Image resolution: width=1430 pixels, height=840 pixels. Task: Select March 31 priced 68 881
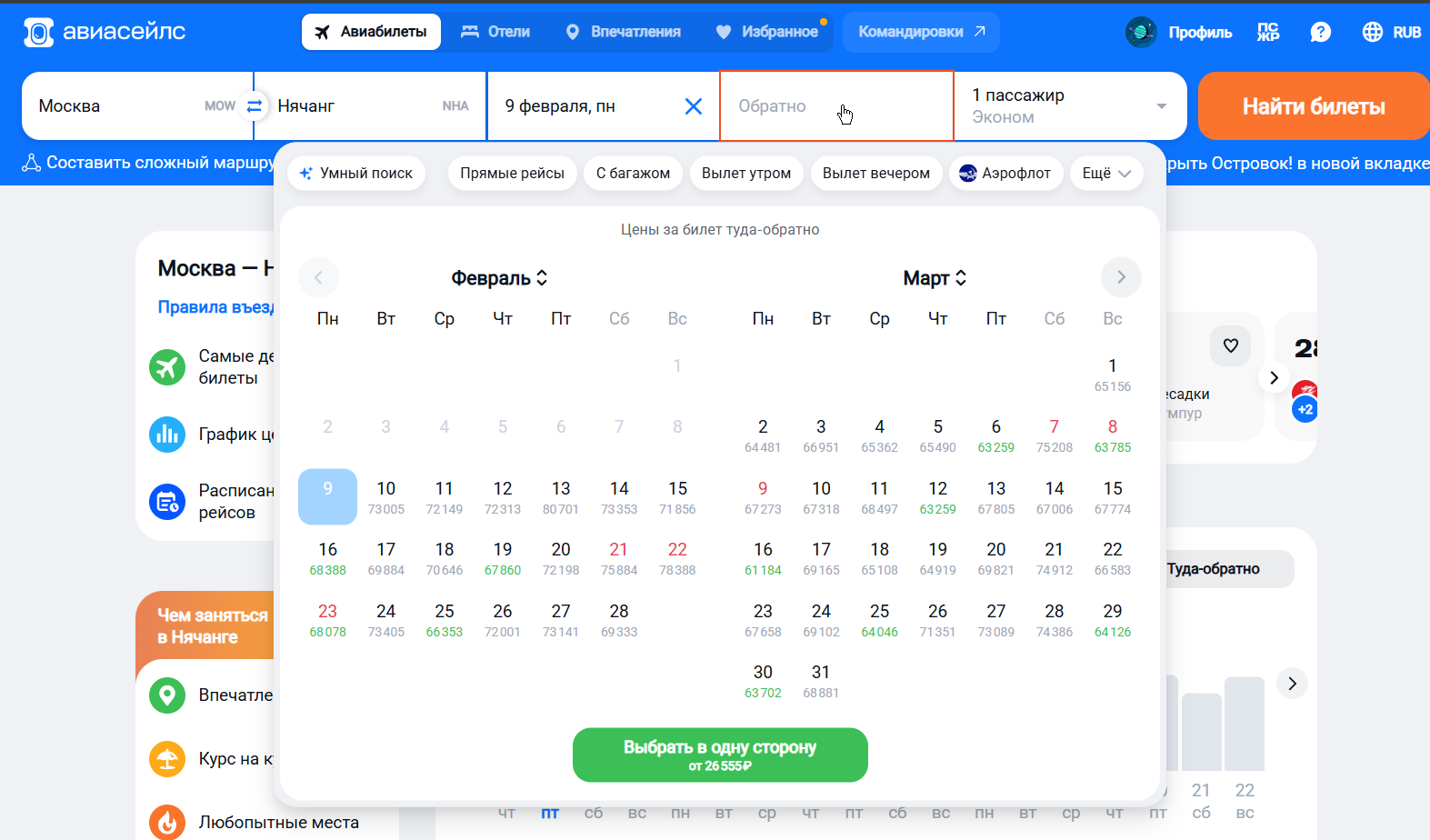click(821, 681)
